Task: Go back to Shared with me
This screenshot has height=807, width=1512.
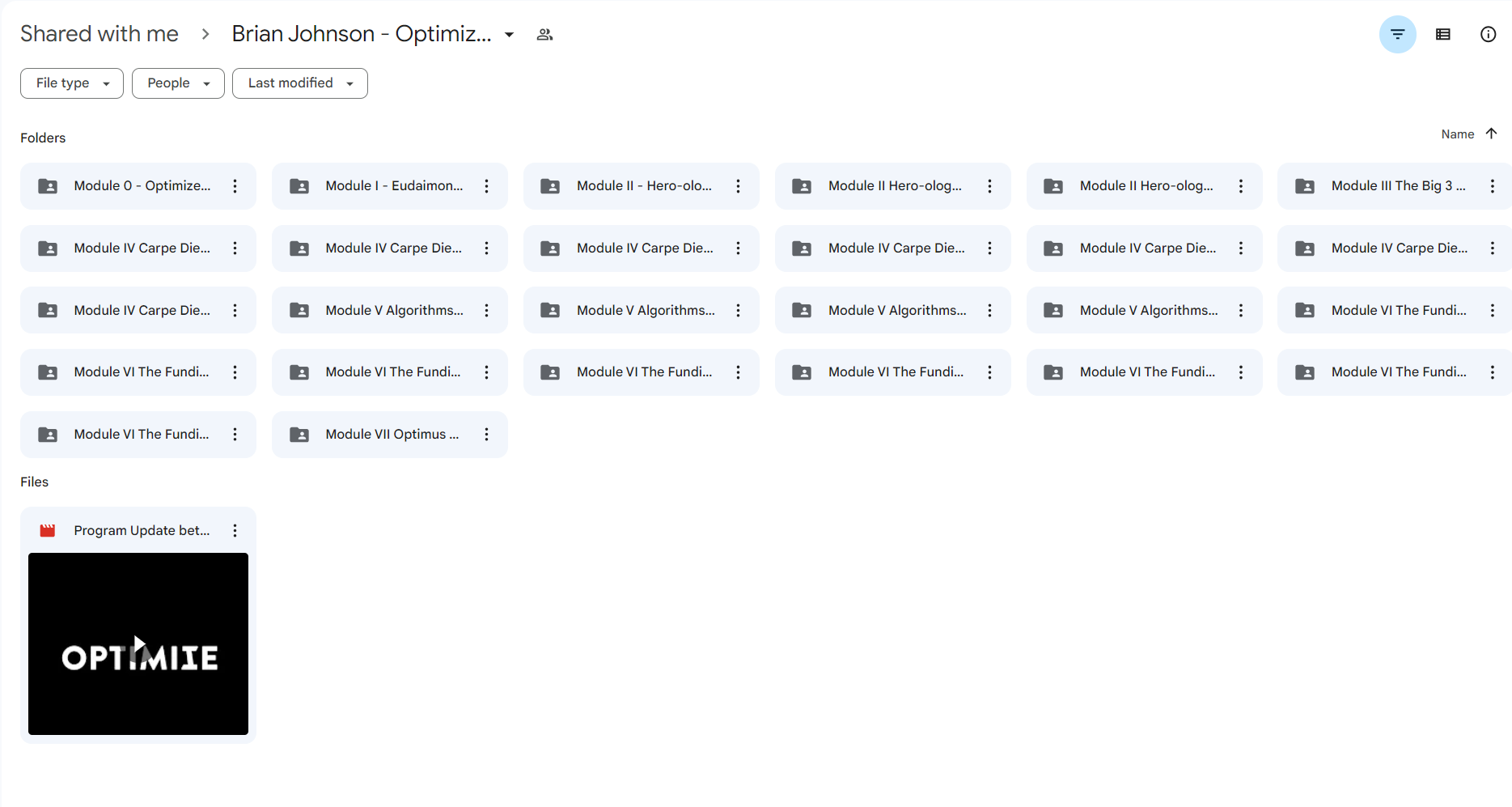Action: pos(99,34)
